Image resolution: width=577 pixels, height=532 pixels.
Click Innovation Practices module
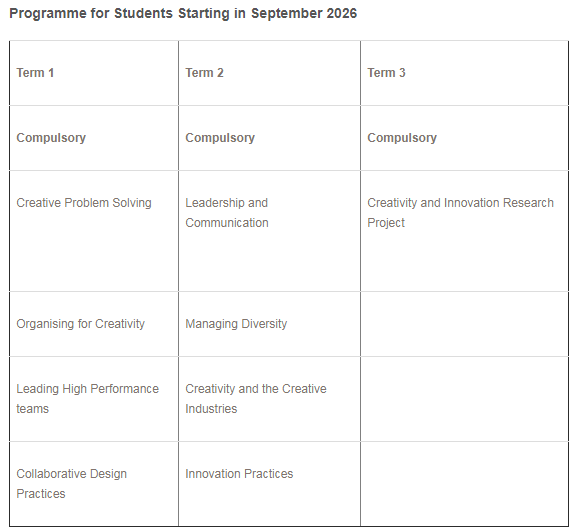(239, 474)
